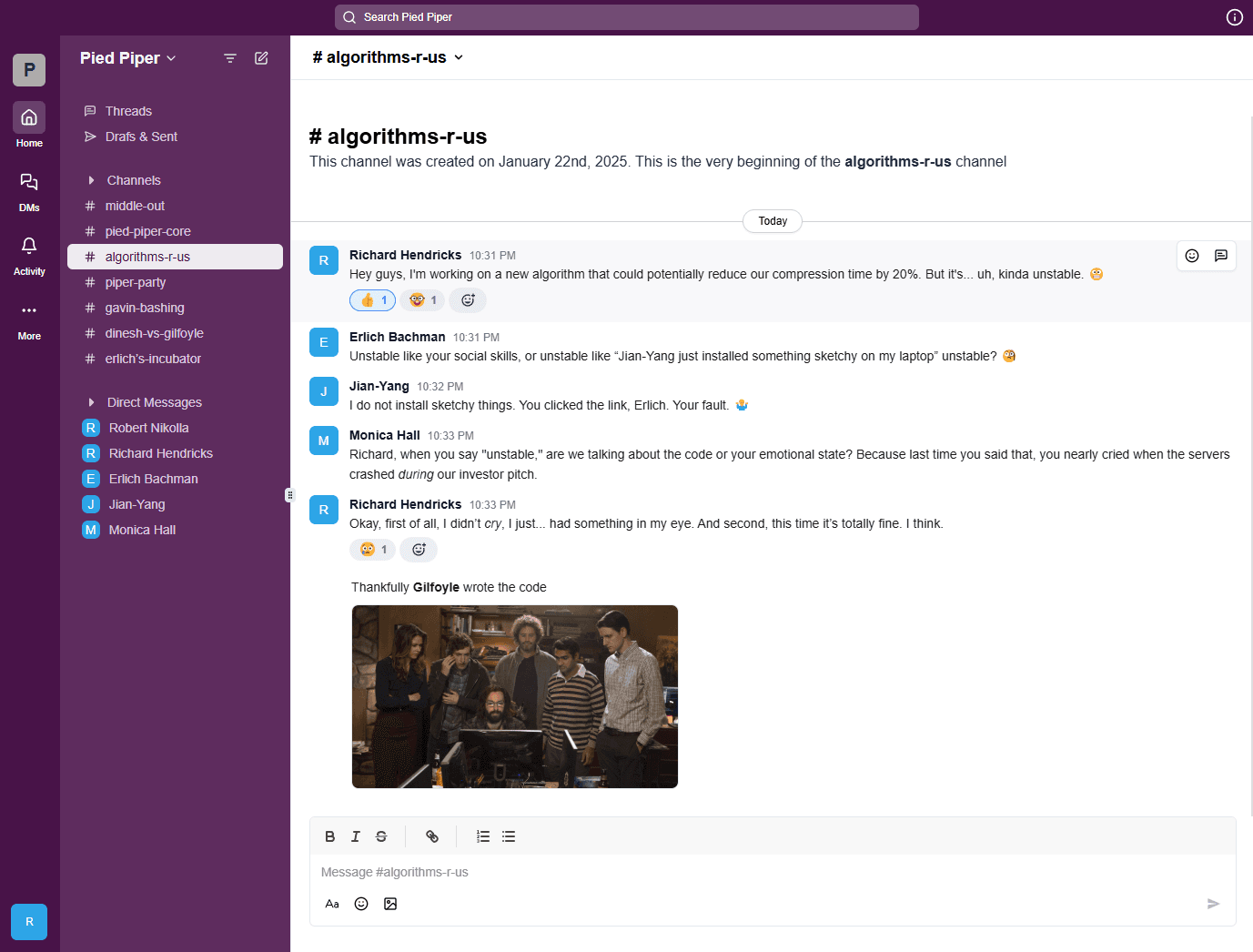Apply bold formatting in the composer
Image resolution: width=1253 pixels, height=952 pixels.
[x=330, y=836]
